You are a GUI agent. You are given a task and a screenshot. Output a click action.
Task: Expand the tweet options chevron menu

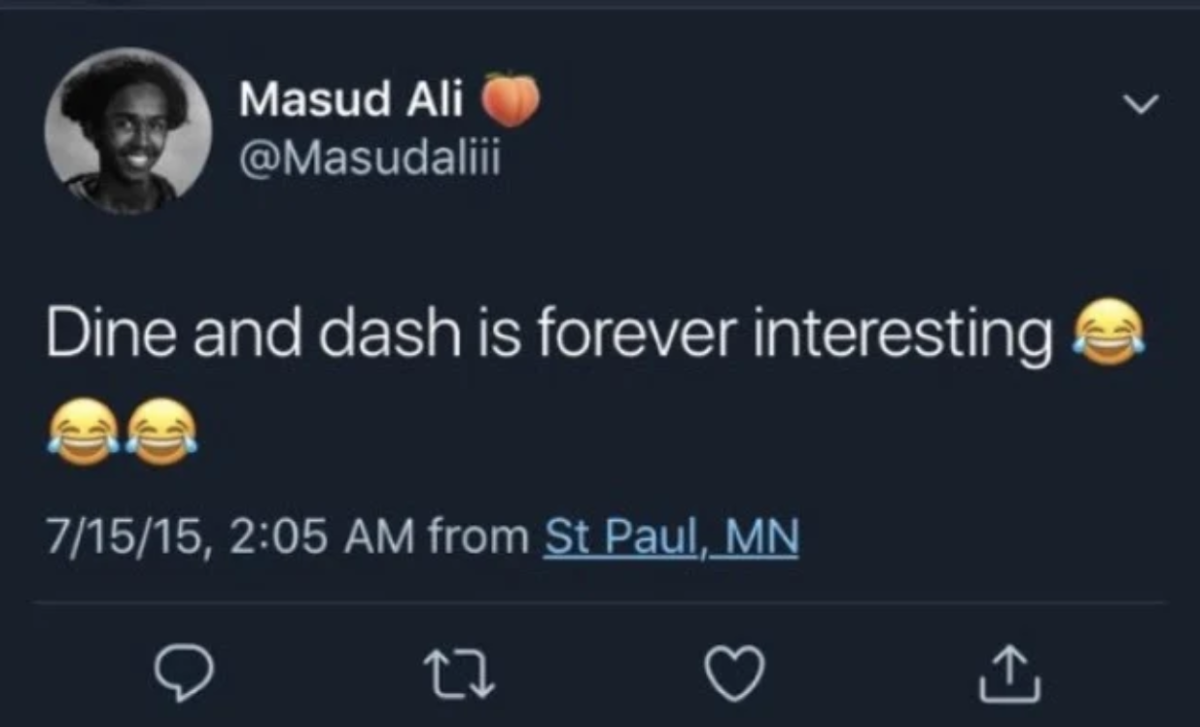(x=1142, y=103)
